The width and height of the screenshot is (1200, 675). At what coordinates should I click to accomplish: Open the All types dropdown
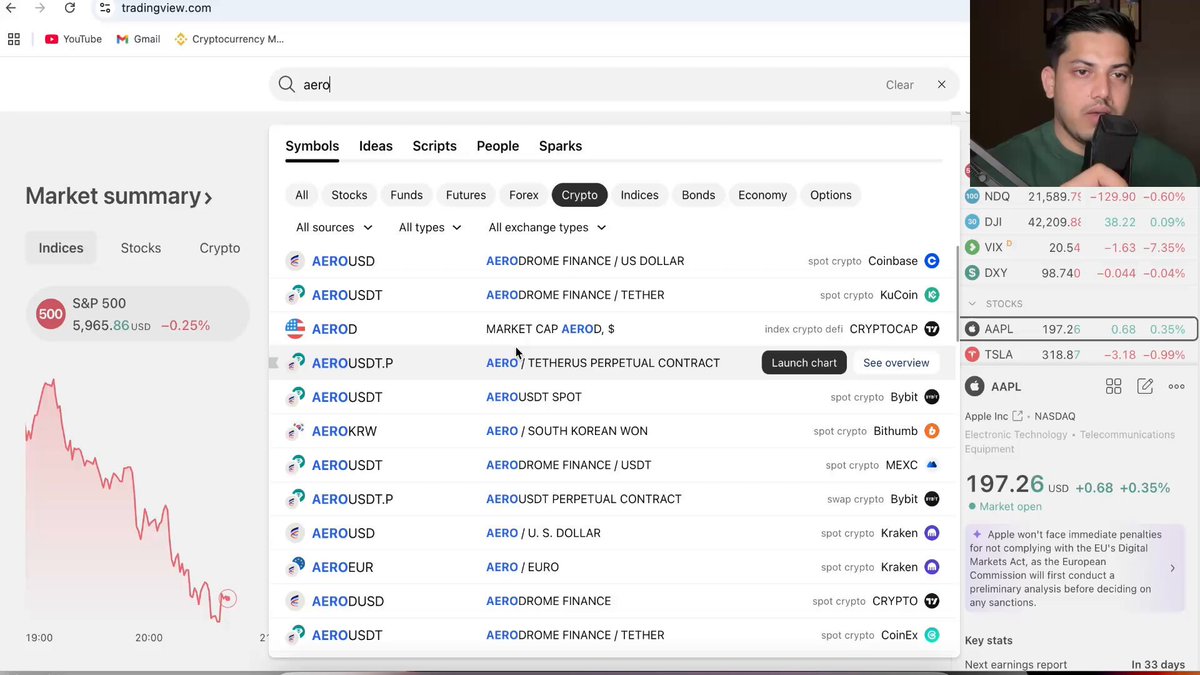pos(430,227)
